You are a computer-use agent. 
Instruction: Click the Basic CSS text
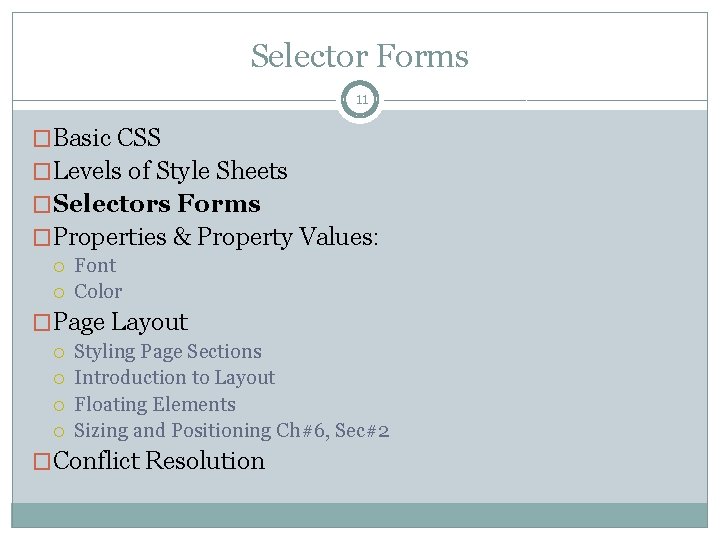107,137
